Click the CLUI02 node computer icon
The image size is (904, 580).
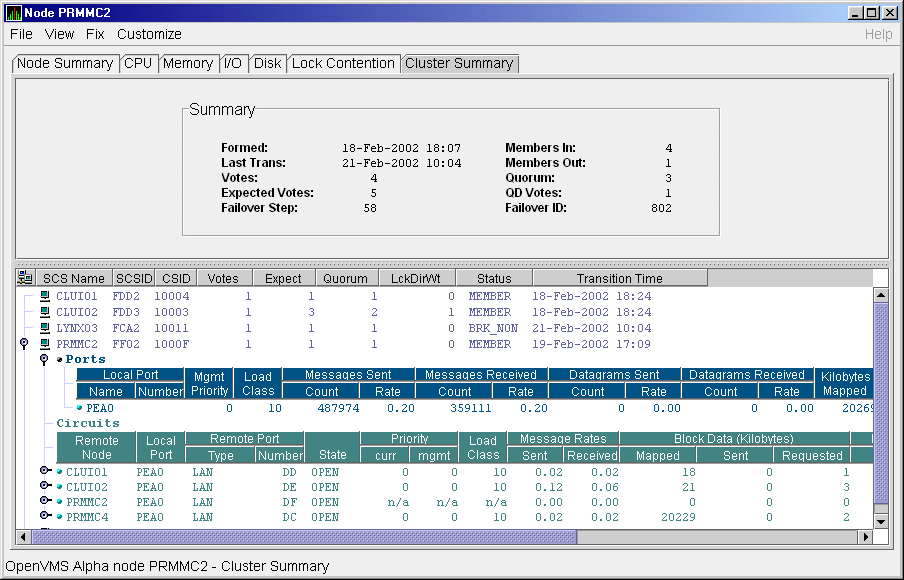tap(45, 313)
